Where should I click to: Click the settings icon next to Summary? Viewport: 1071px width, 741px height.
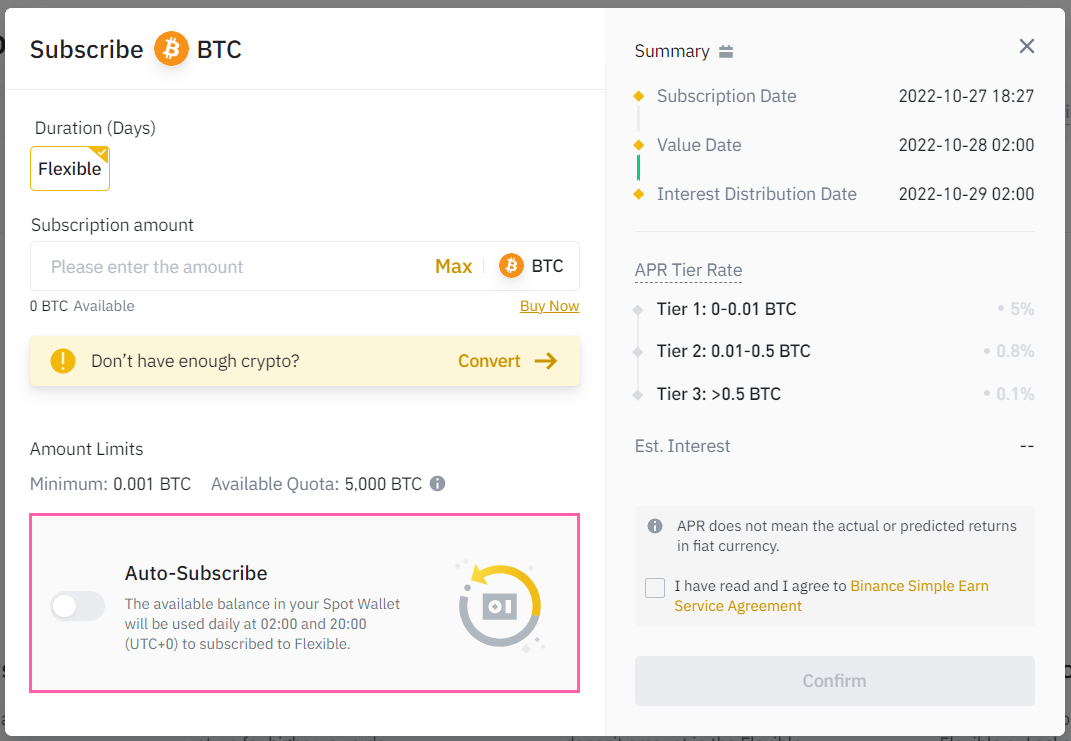(x=727, y=50)
